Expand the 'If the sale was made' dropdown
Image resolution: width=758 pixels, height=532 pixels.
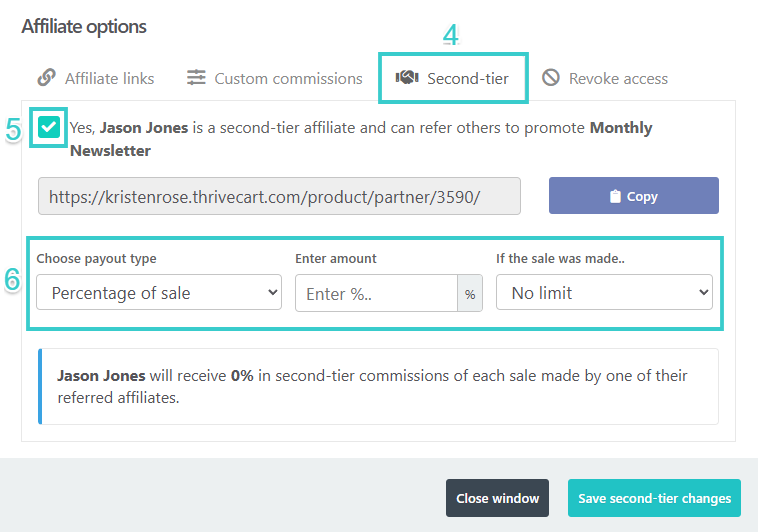[604, 294]
